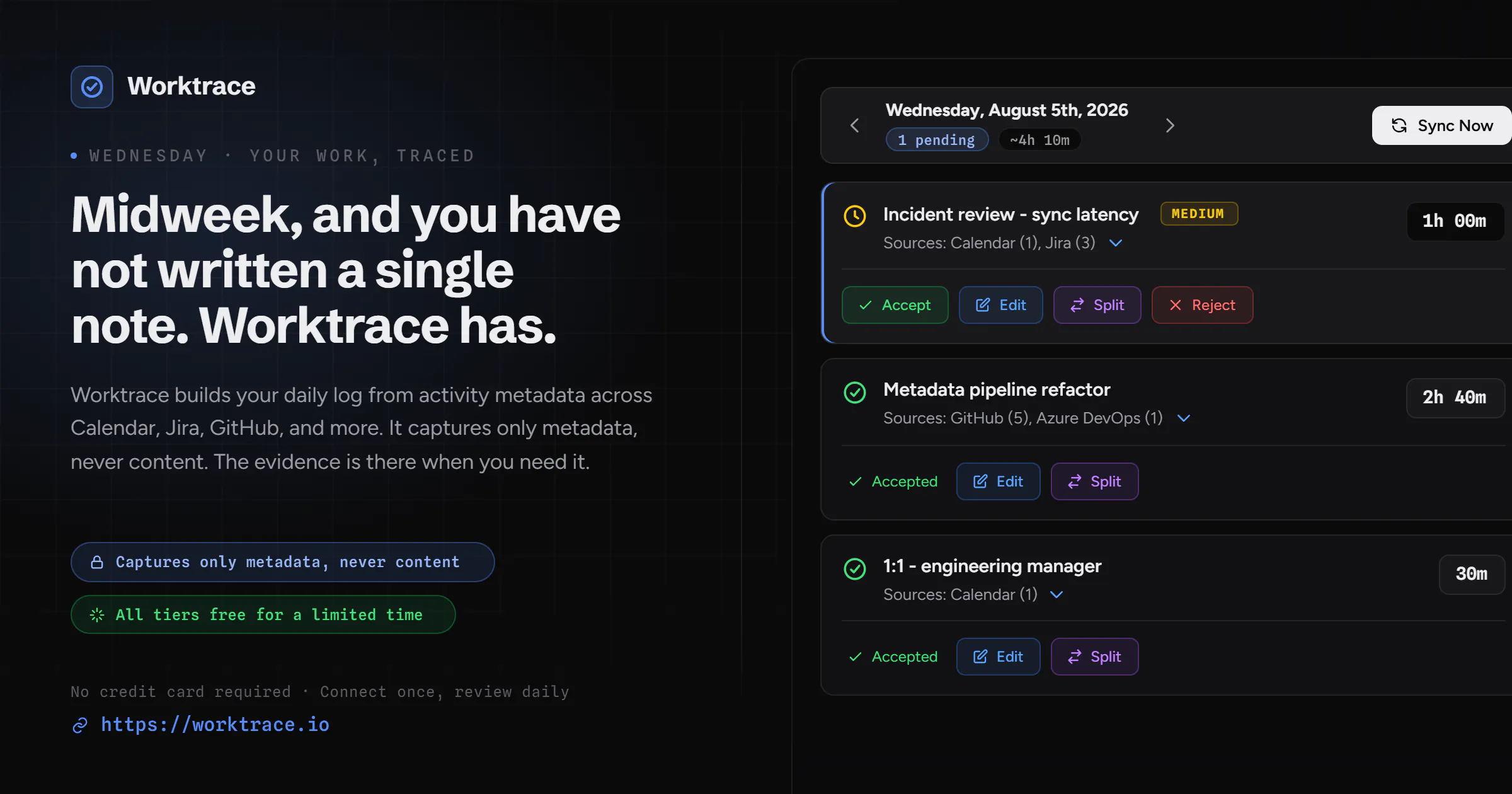Image resolution: width=1512 pixels, height=794 pixels.
Task: Select the ~4h 10m total pill
Action: [x=1039, y=140]
